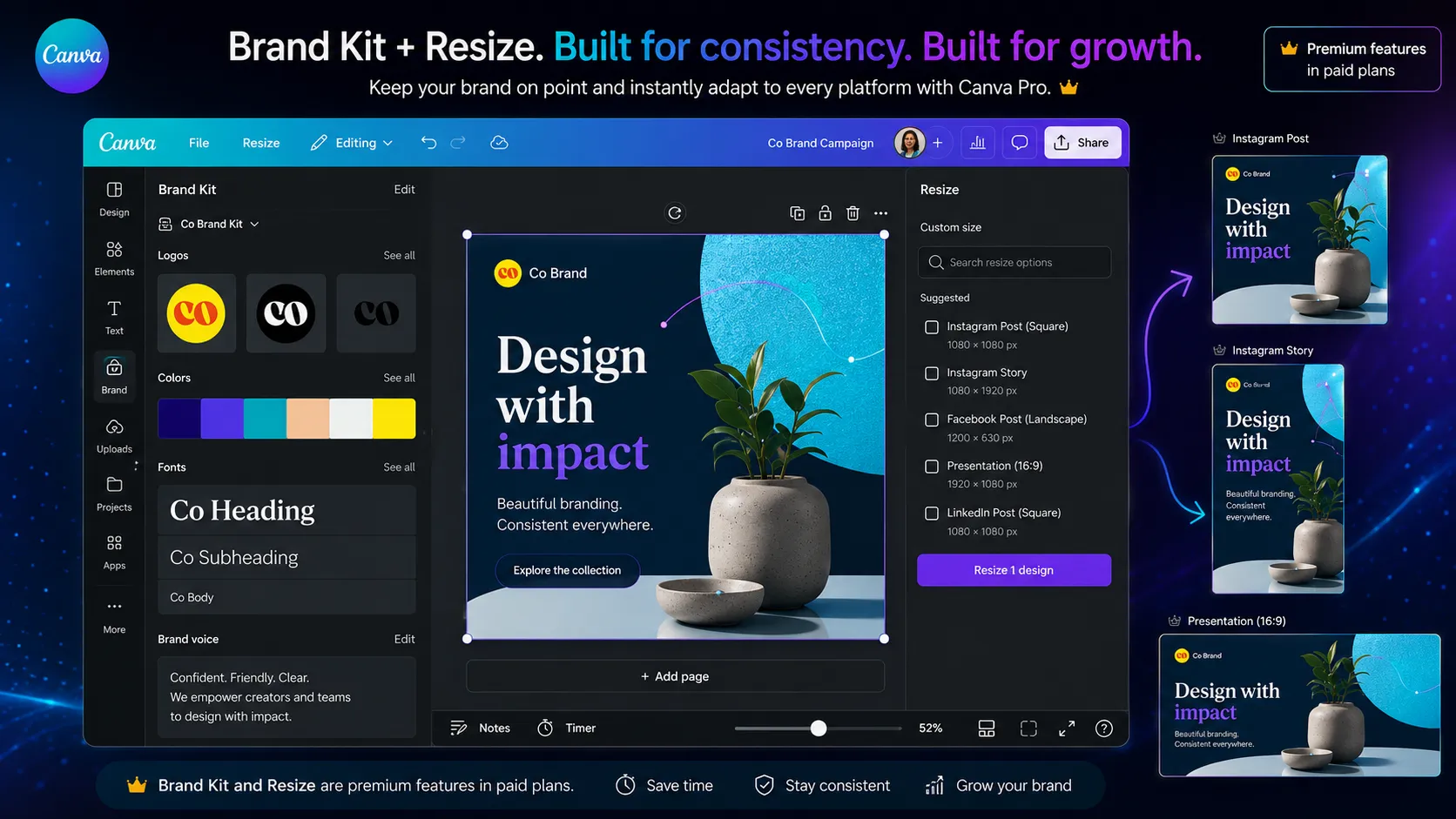
Task: Select the dark monochrome CO logo thumbnail
Action: coord(376,313)
